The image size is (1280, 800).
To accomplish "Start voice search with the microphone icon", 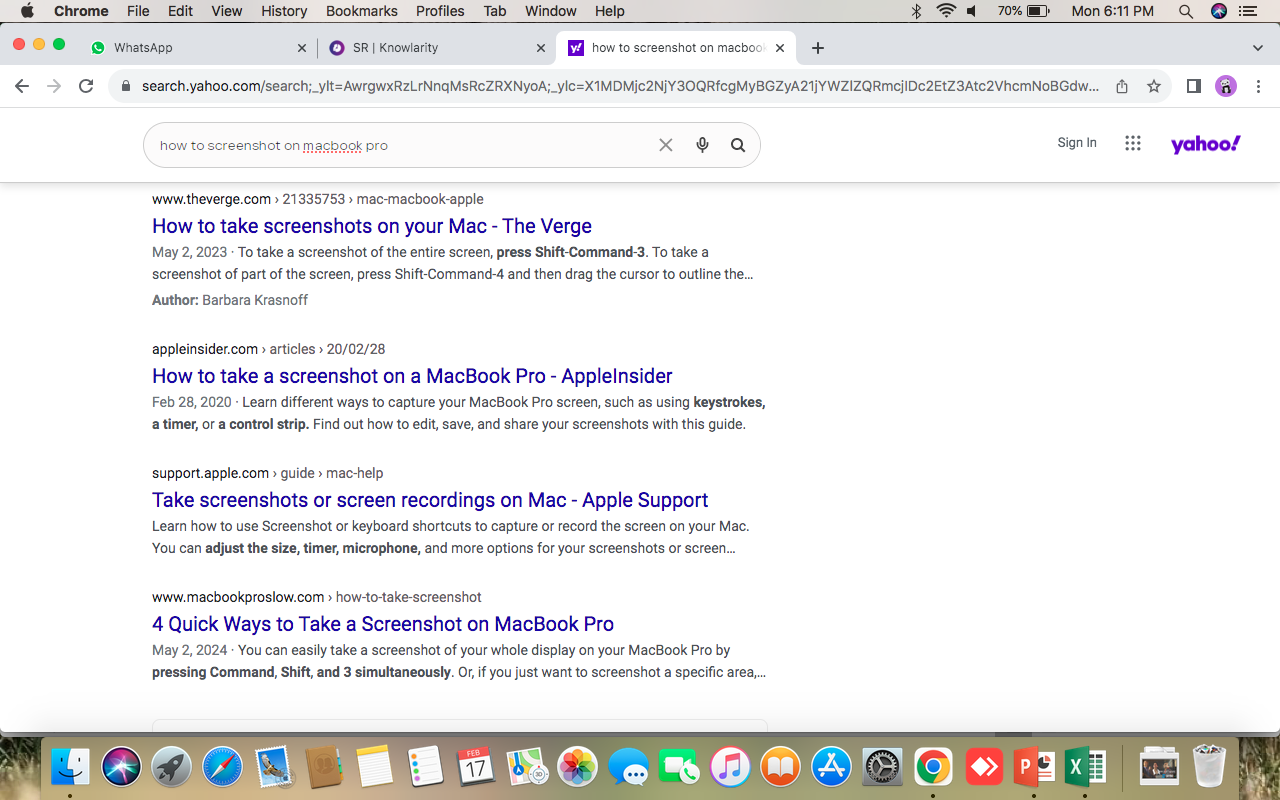I will coord(702,145).
